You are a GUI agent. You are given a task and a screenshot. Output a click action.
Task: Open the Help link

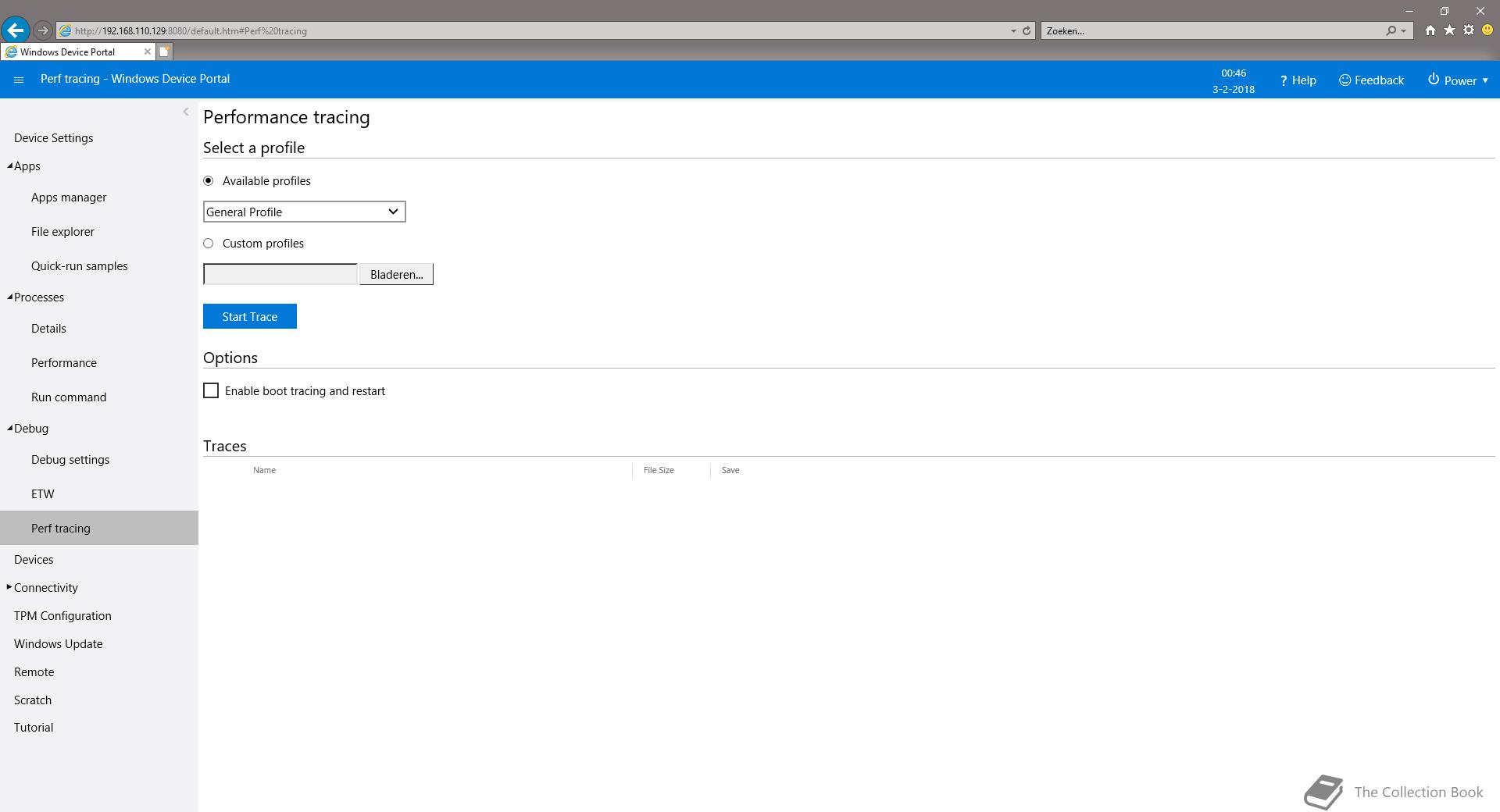click(1298, 80)
